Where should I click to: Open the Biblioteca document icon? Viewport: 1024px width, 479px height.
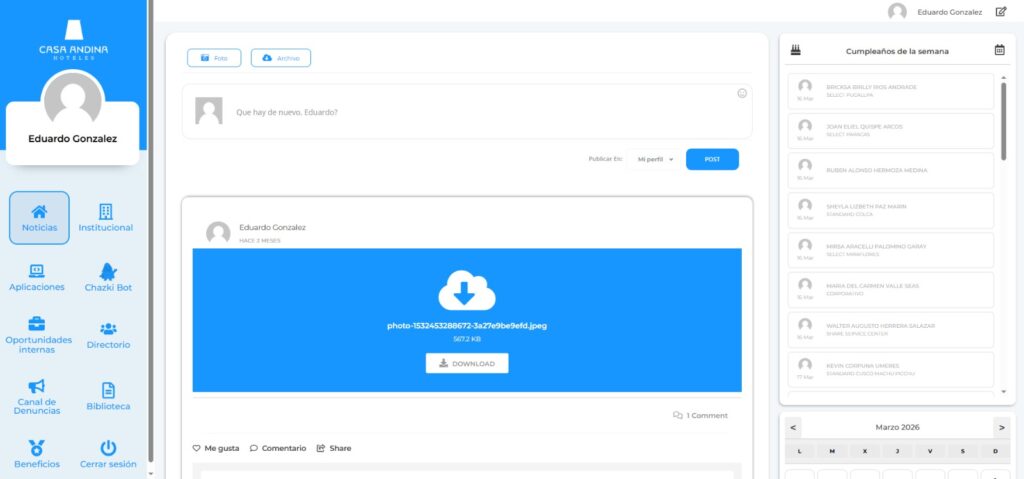(108, 390)
